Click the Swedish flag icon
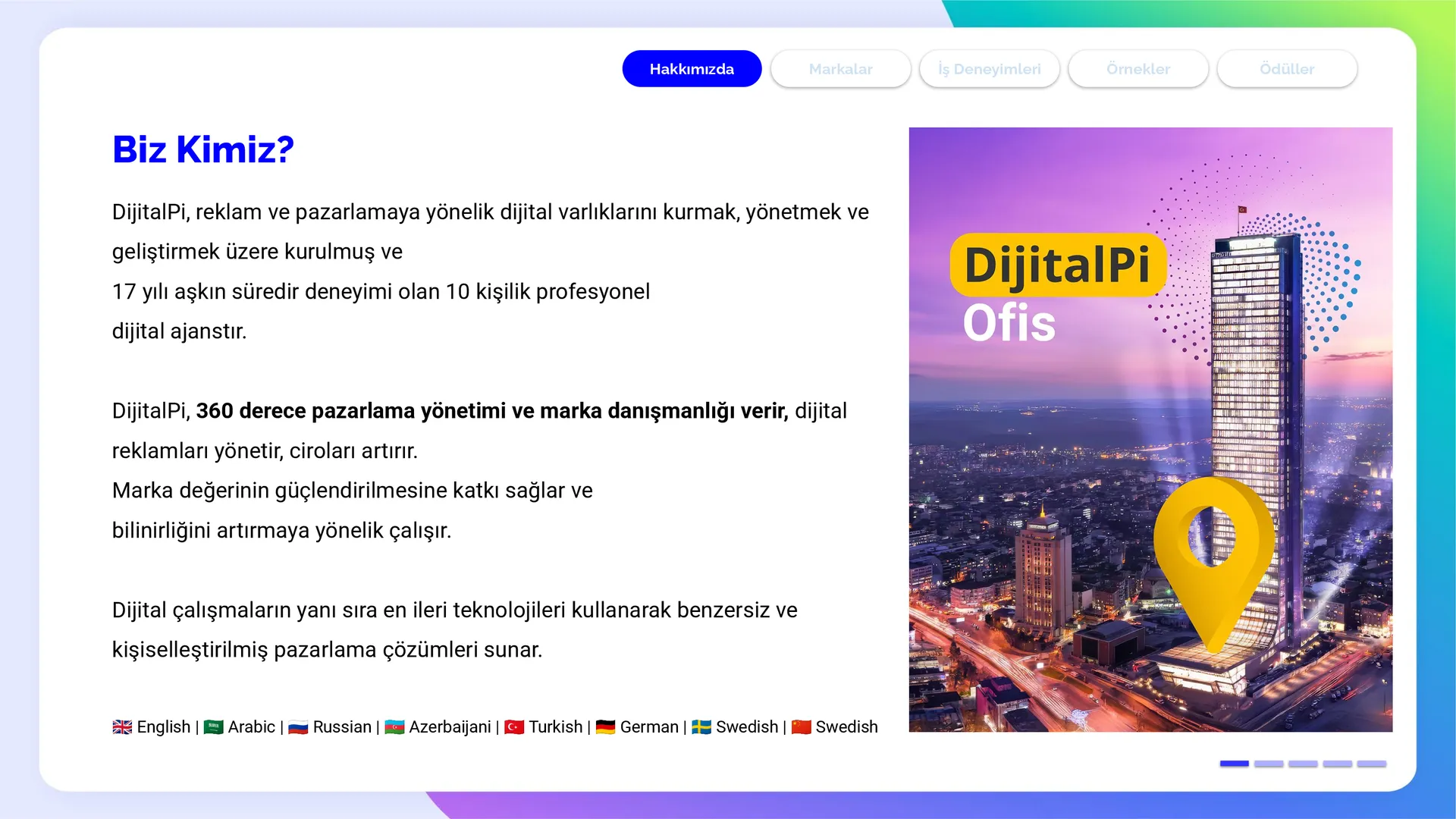 tap(701, 727)
